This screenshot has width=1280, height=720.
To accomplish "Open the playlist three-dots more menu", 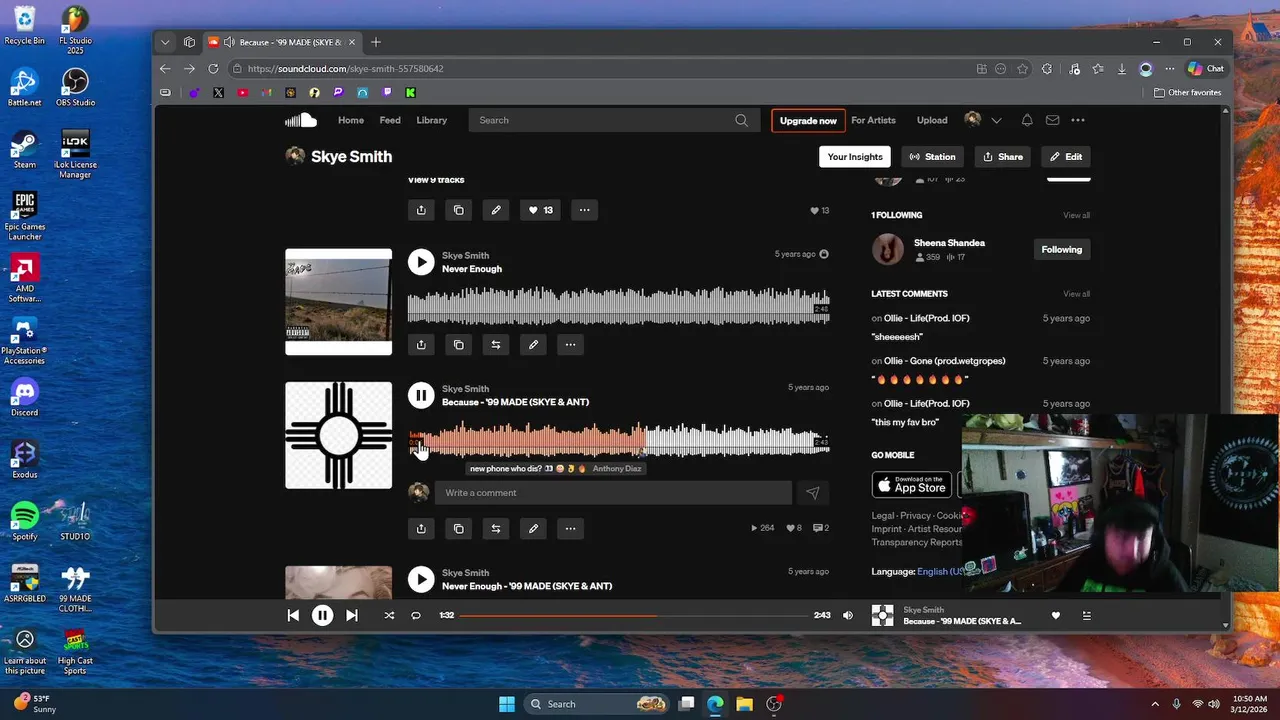I will tap(584, 210).
